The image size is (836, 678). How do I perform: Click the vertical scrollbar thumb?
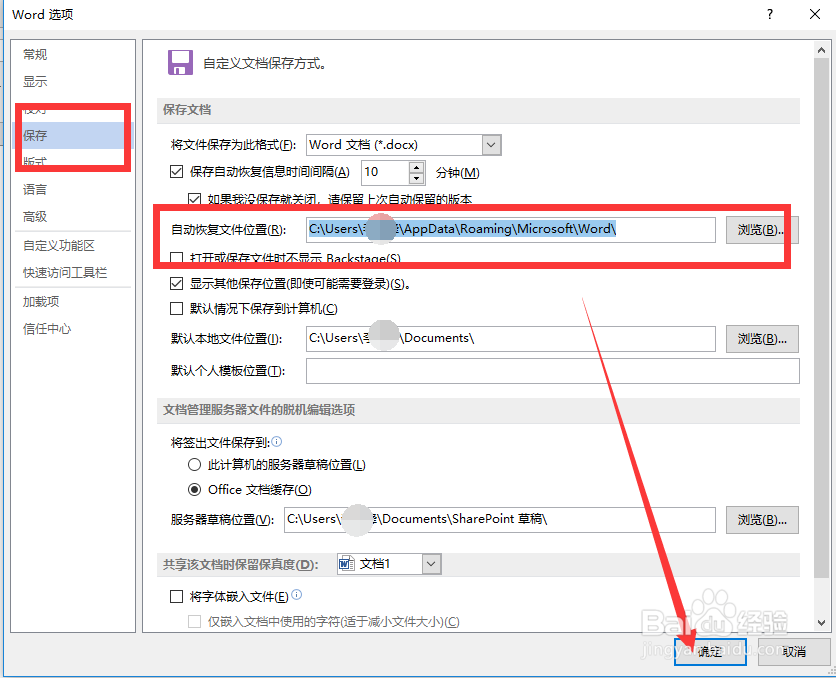(821, 317)
